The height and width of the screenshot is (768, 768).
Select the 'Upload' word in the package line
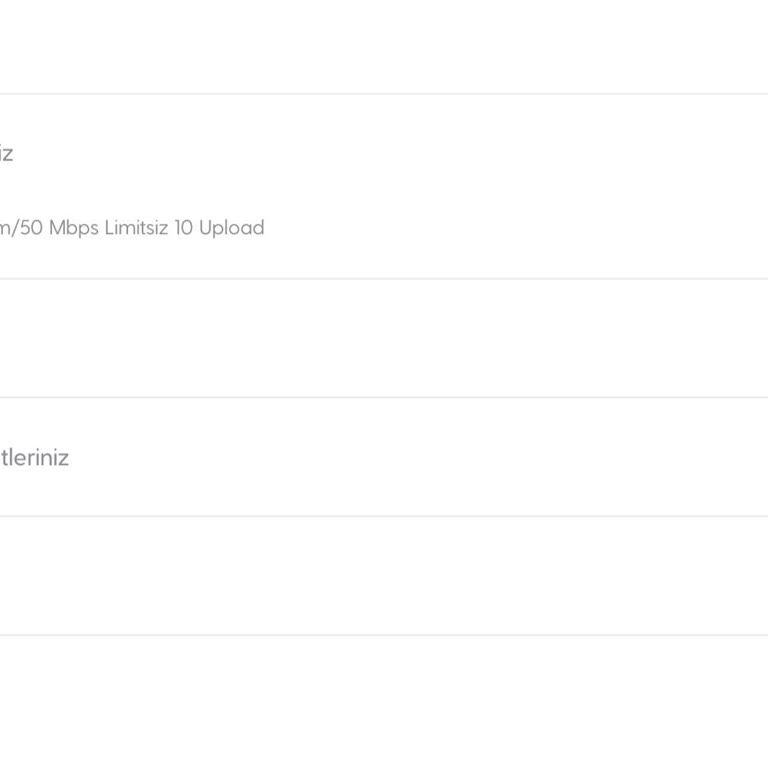pos(231,228)
